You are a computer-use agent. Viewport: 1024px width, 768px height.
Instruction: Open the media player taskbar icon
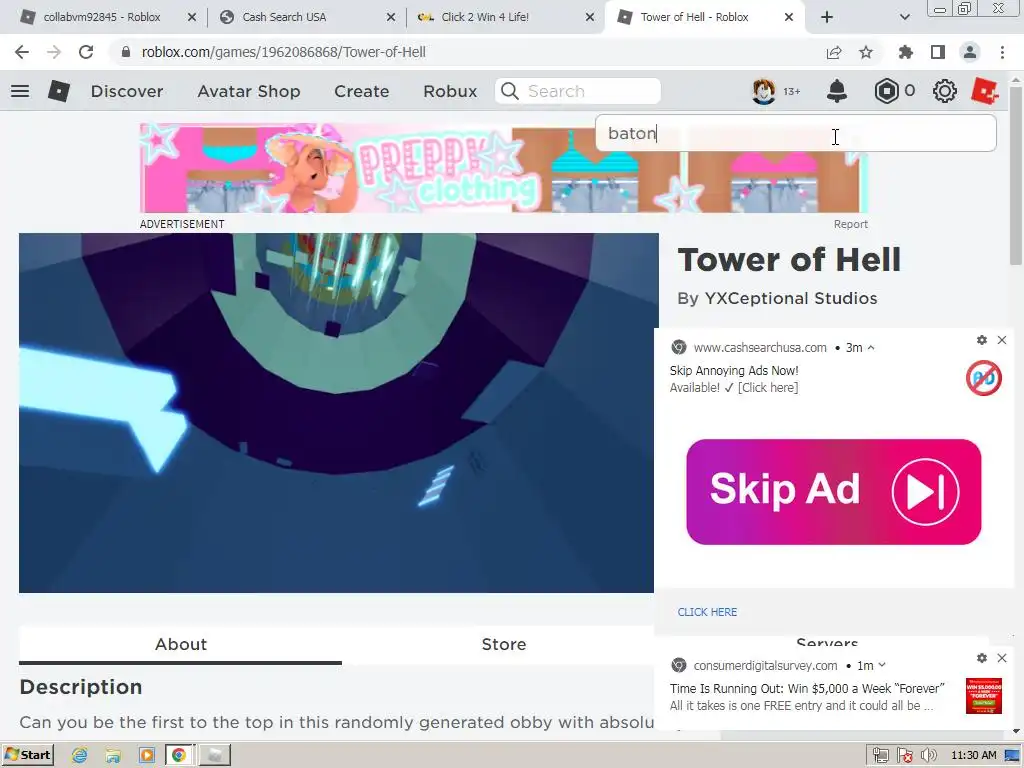click(146, 756)
